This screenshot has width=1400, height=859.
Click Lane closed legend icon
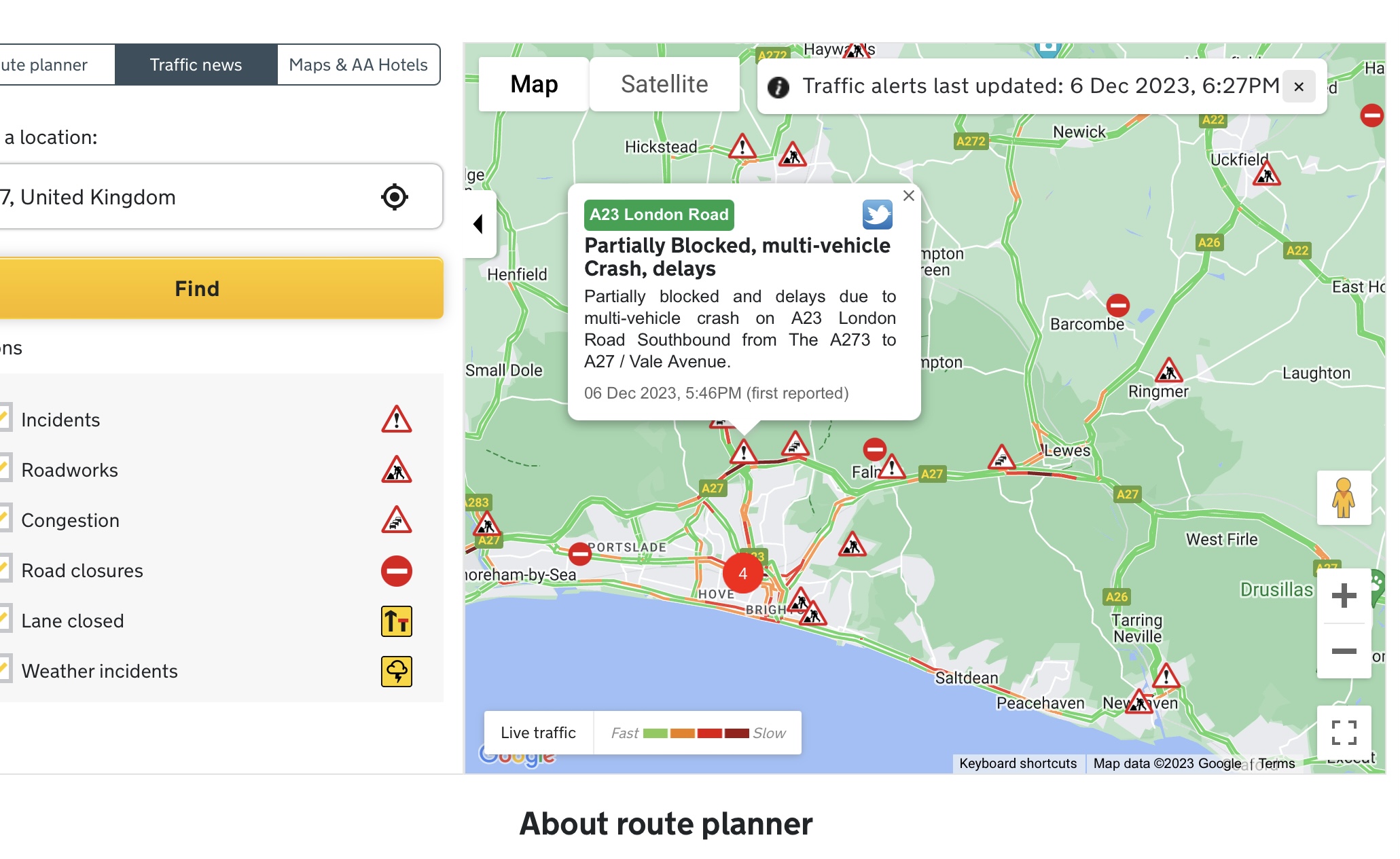pos(397,621)
